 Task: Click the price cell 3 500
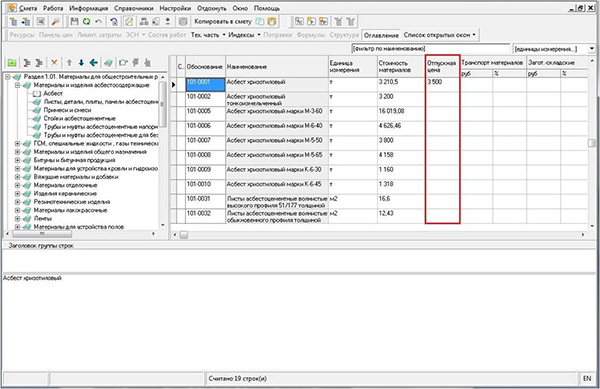click(442, 85)
